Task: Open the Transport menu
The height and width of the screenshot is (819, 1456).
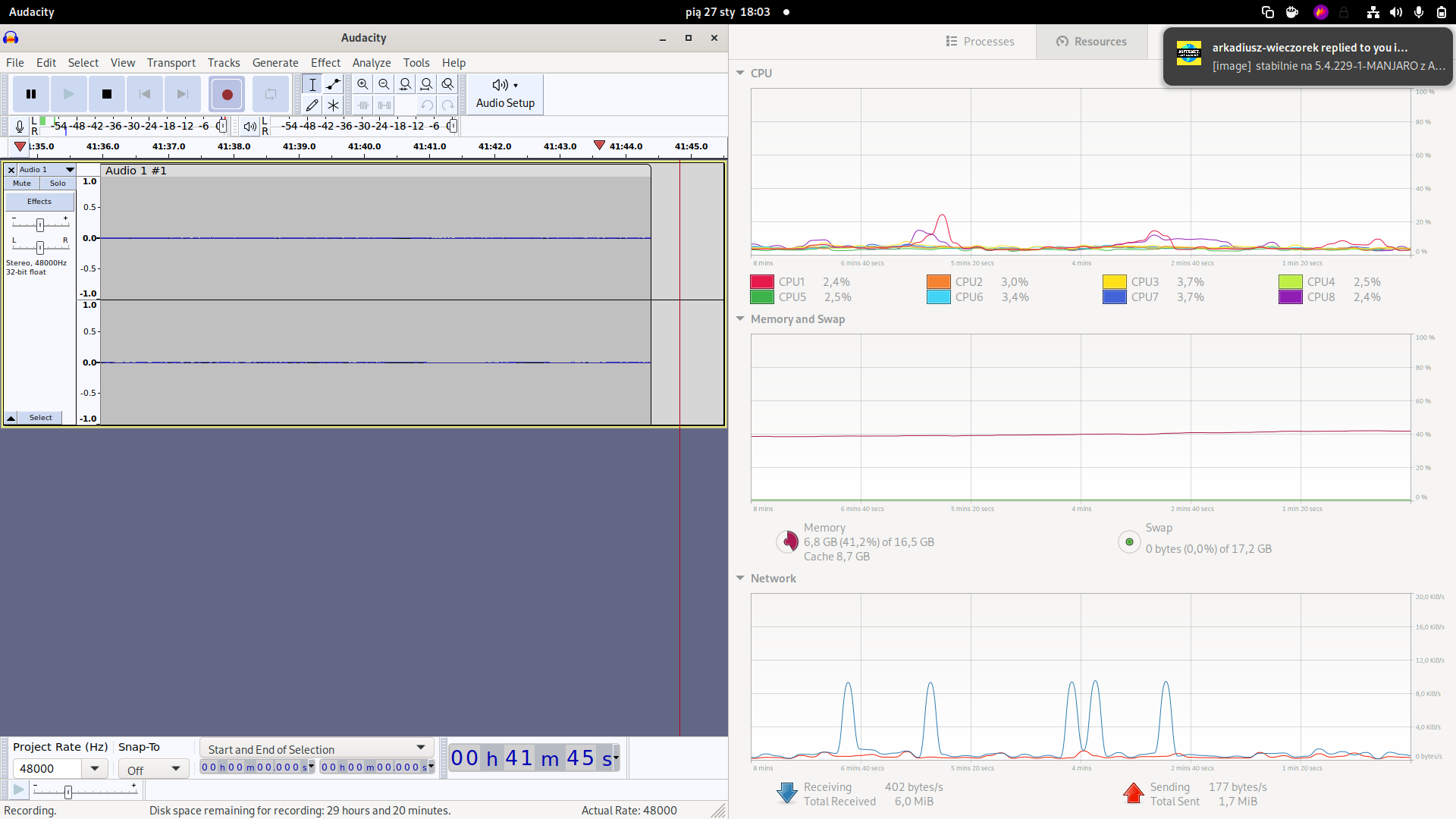Action: pos(171,63)
